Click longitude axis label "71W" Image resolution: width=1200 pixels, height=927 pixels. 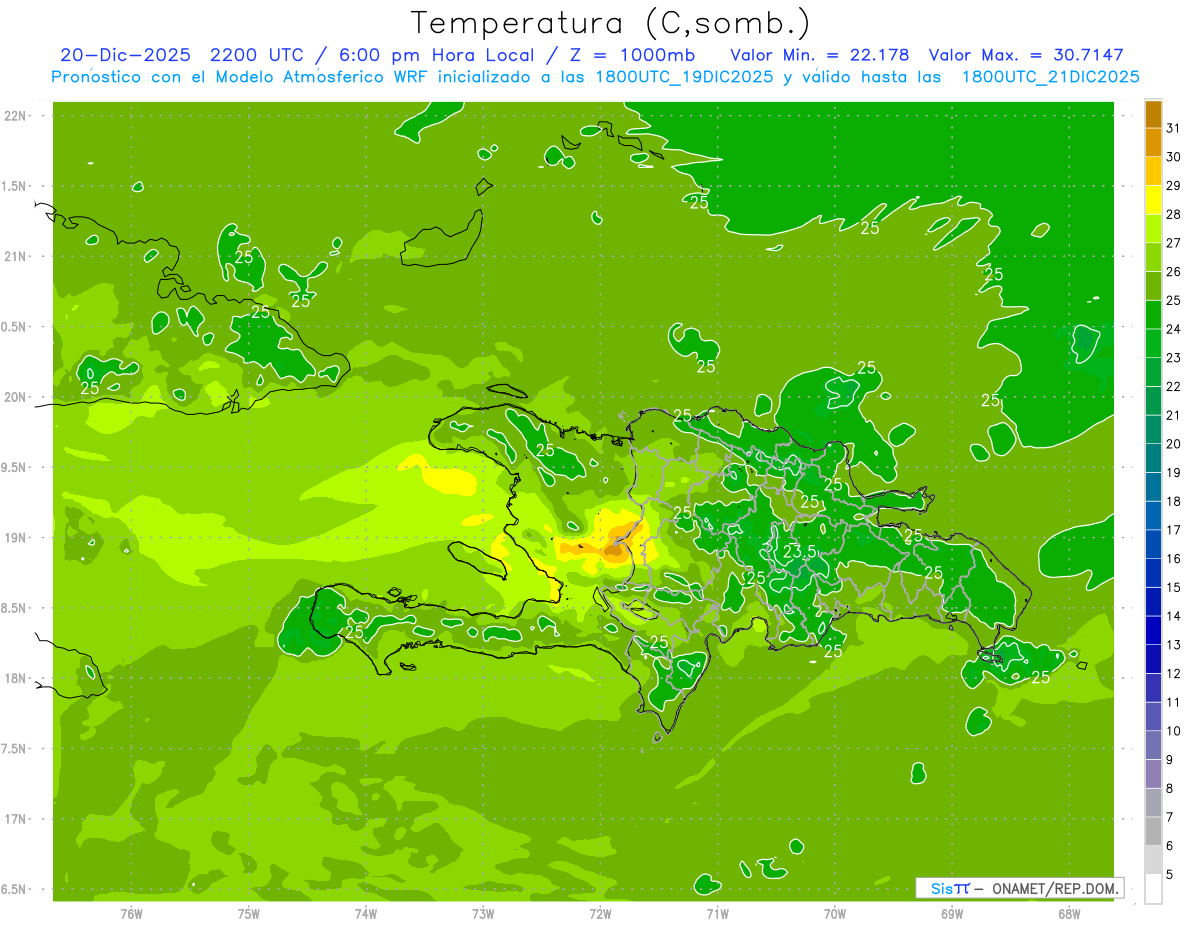click(717, 913)
